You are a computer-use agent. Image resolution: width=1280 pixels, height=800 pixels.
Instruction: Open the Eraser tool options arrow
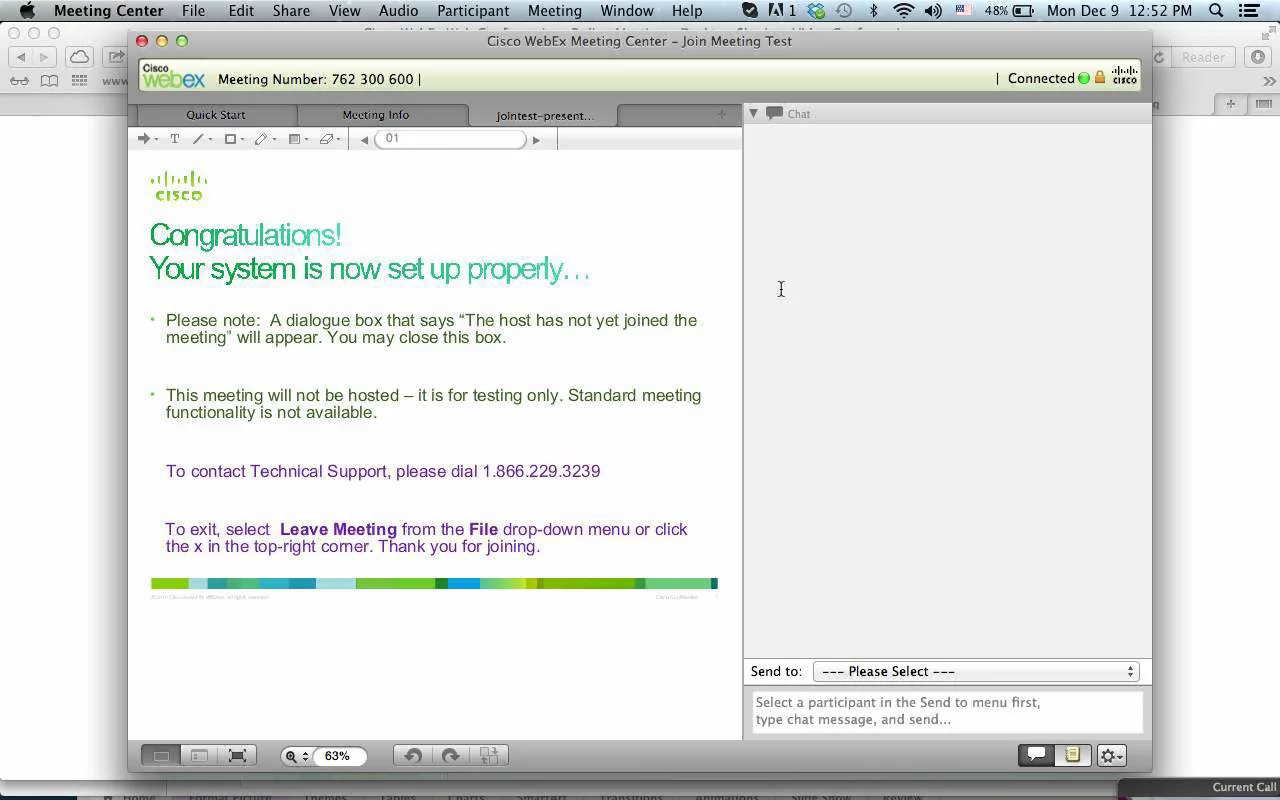point(338,140)
